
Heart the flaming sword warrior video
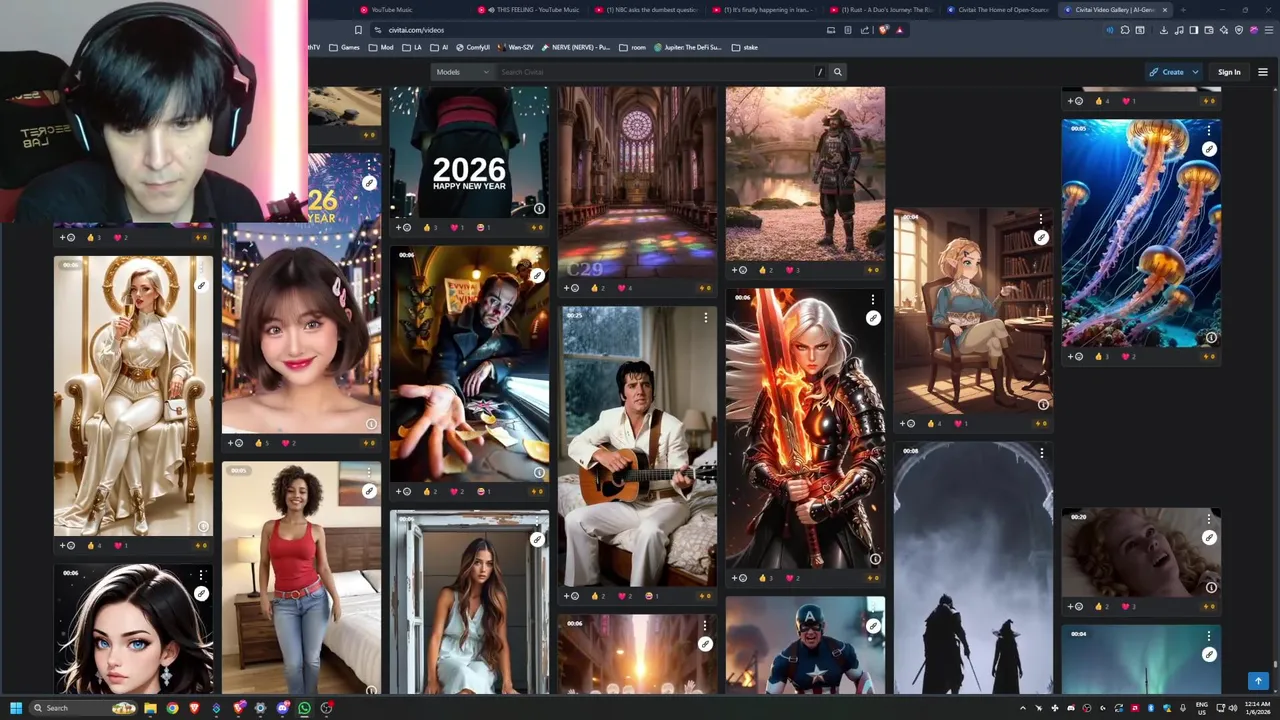click(x=792, y=578)
